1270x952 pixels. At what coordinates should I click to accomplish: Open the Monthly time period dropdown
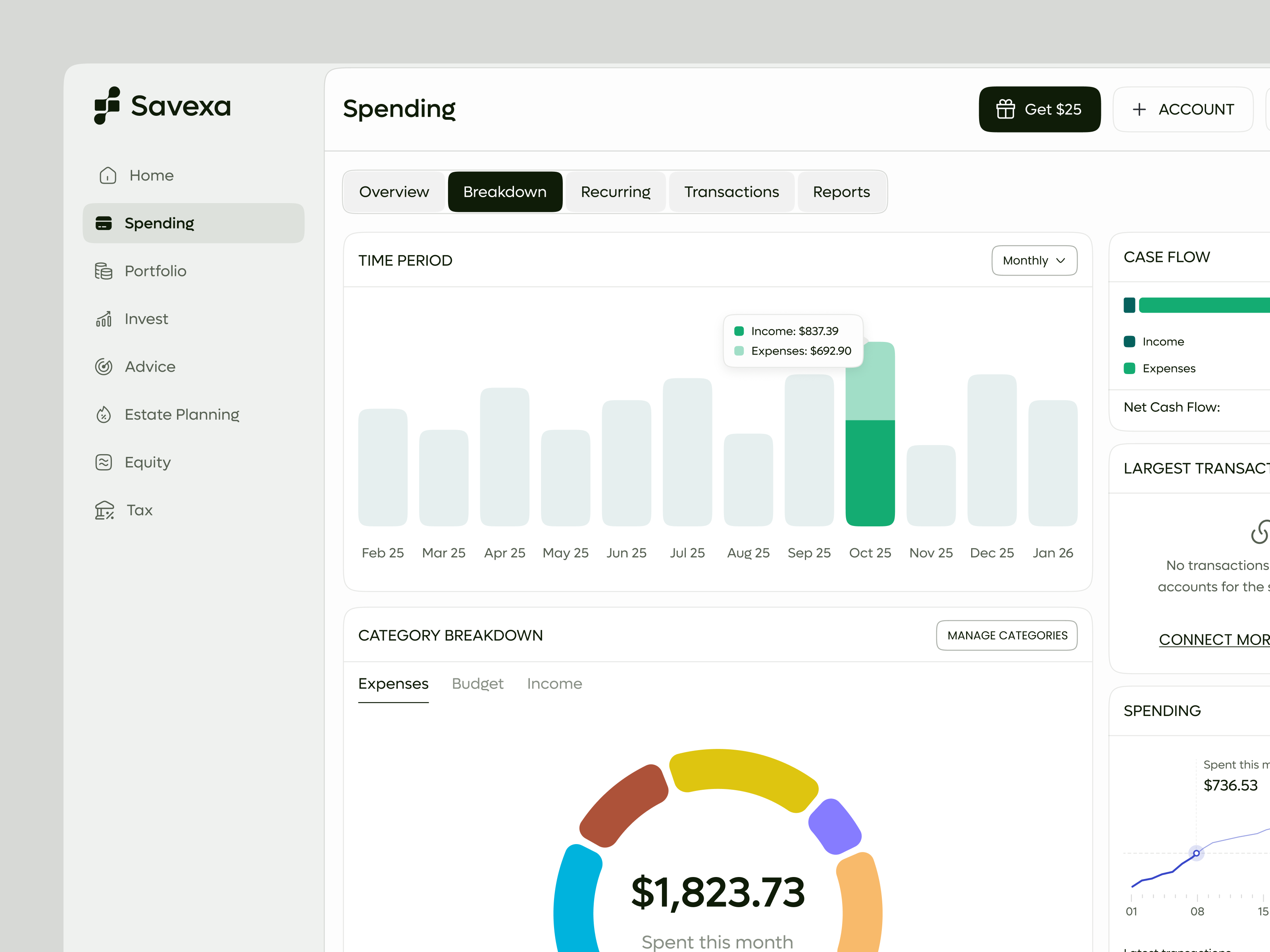point(1033,260)
